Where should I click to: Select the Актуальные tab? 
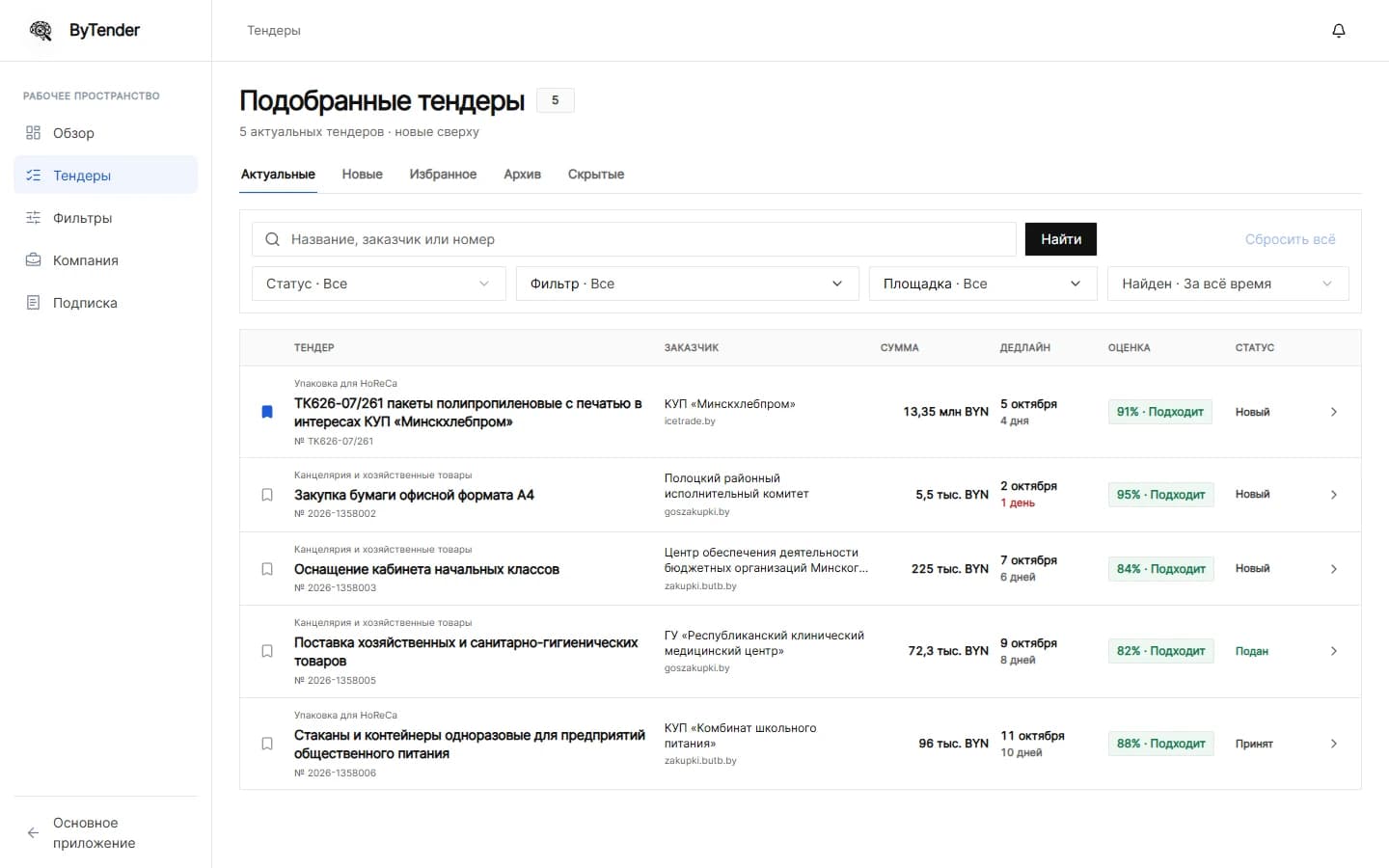click(278, 175)
